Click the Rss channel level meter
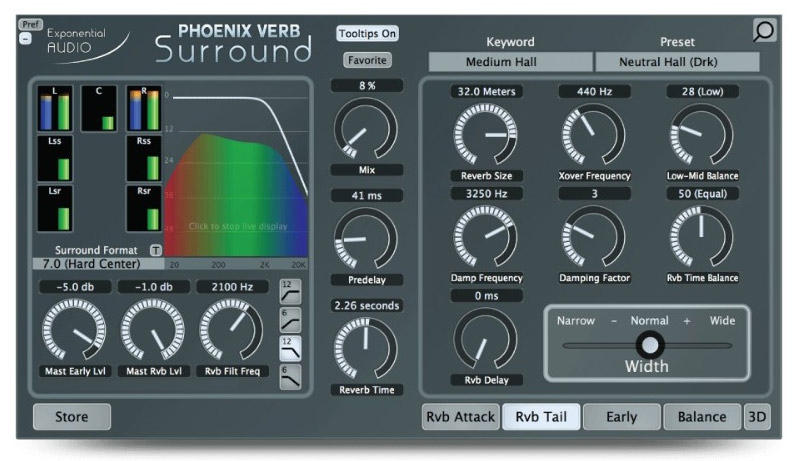 click(x=144, y=159)
